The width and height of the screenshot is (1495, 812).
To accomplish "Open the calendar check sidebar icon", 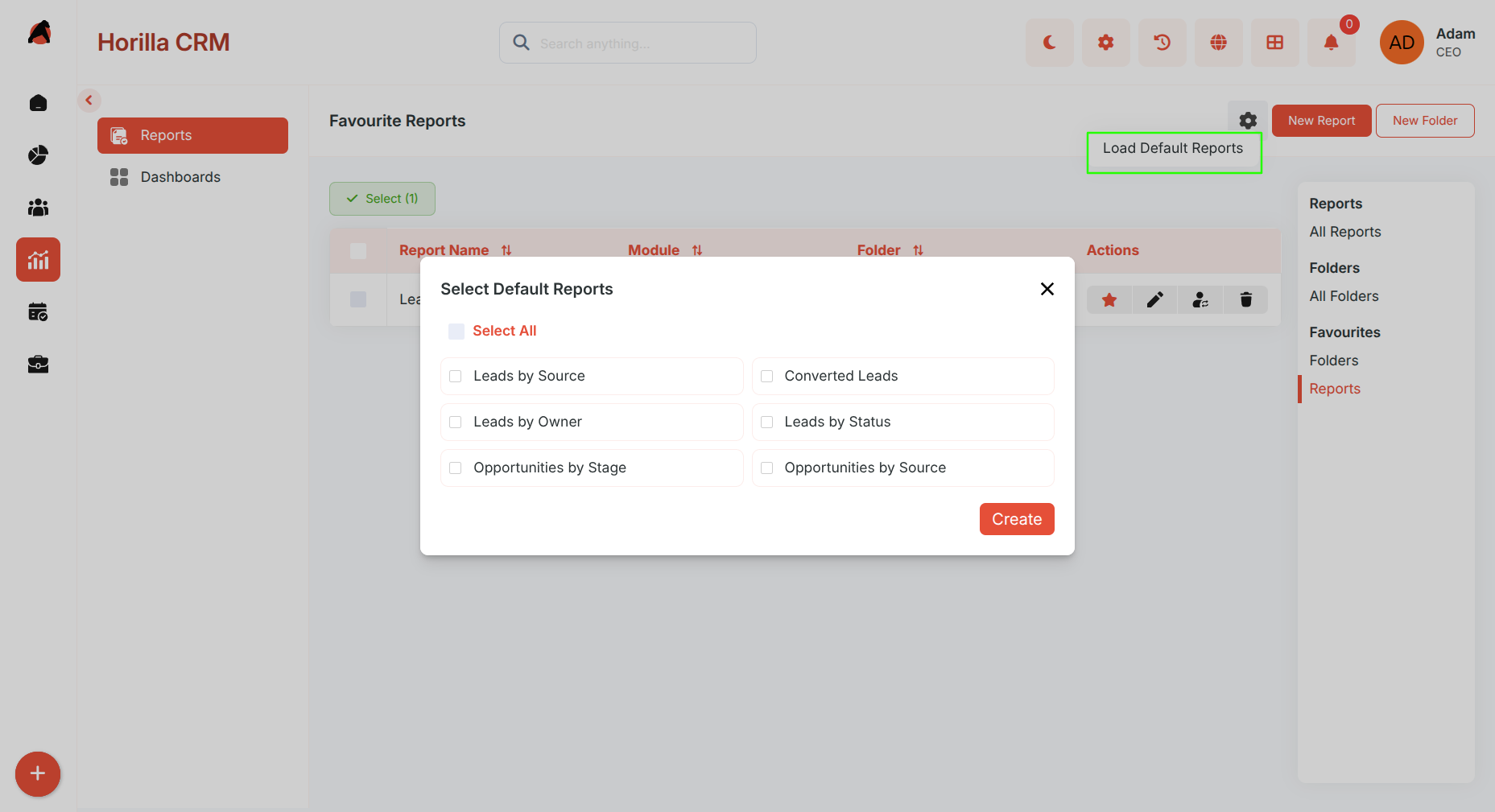I will click(x=38, y=312).
